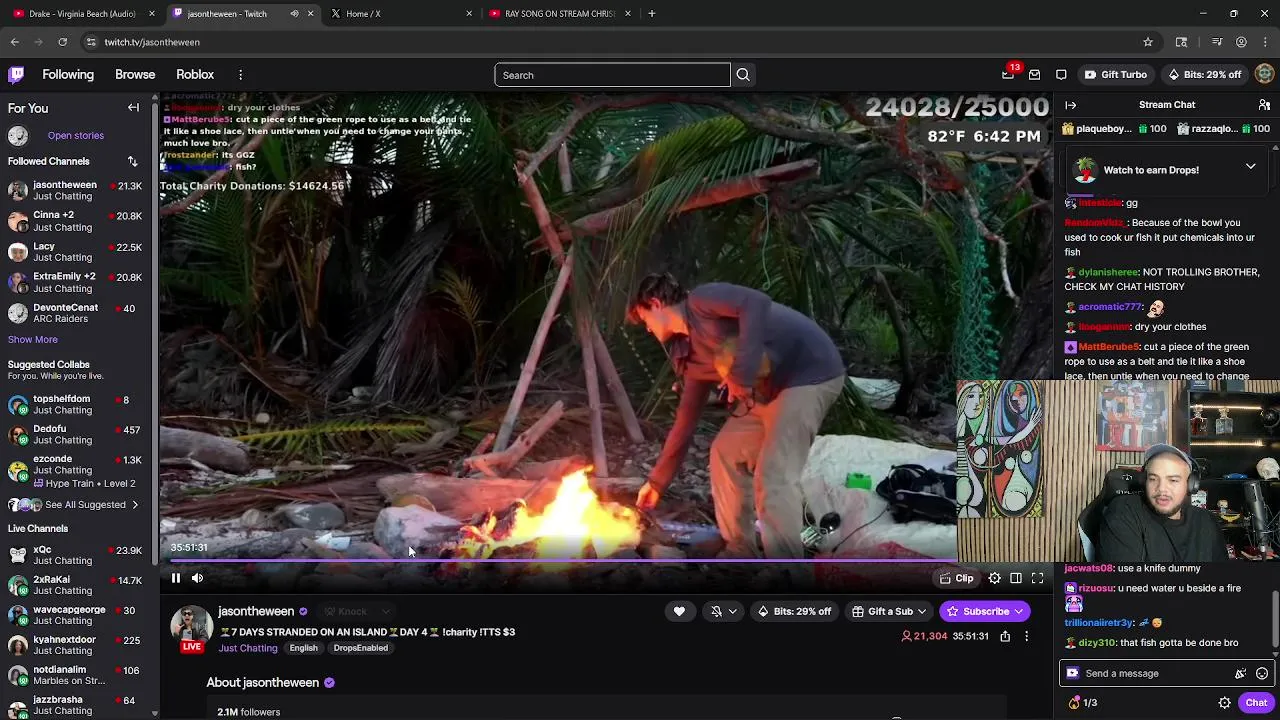1280x720 pixels.
Task: Open the Browse page
Action: point(135,75)
